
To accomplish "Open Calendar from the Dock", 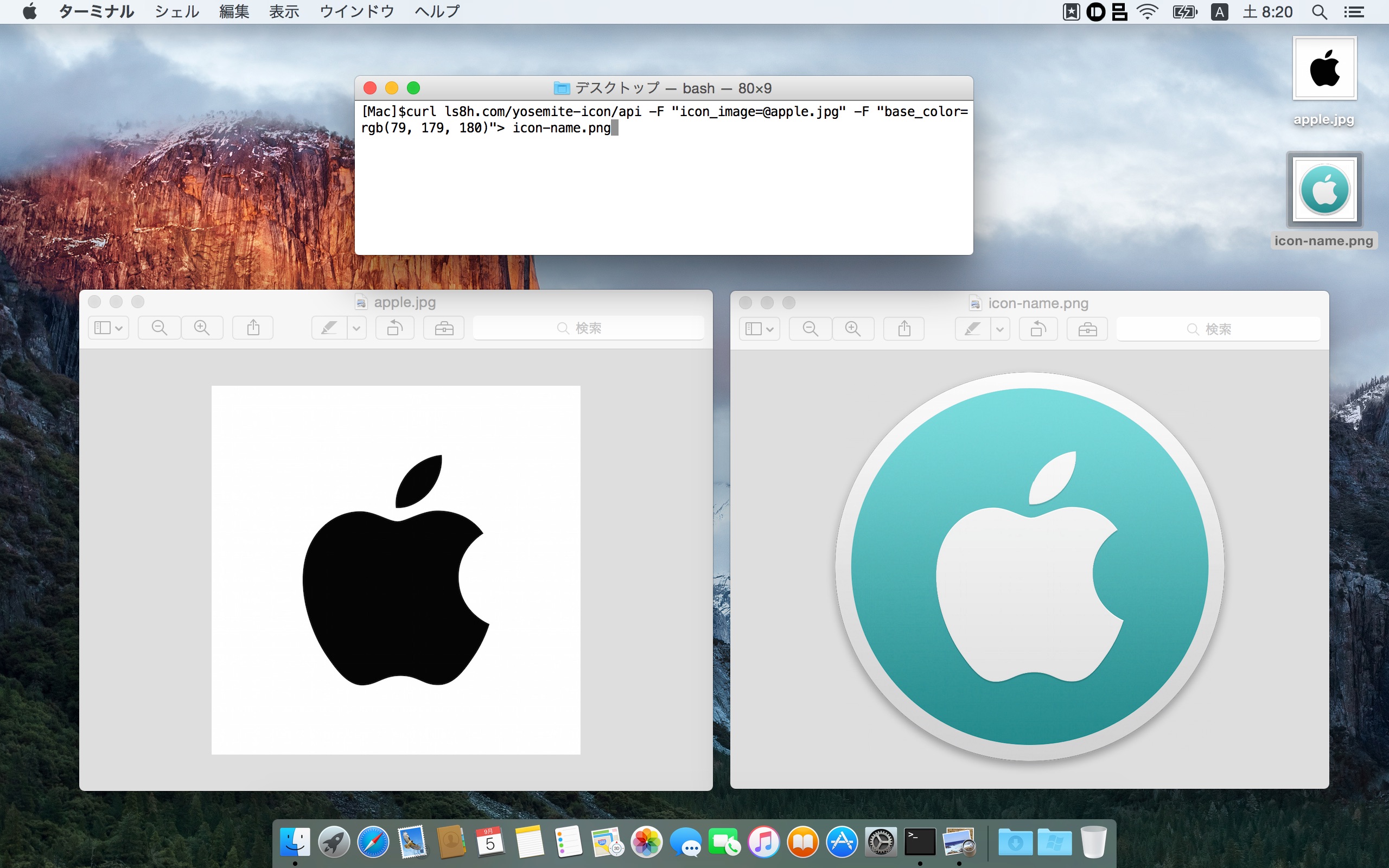I will [x=490, y=842].
